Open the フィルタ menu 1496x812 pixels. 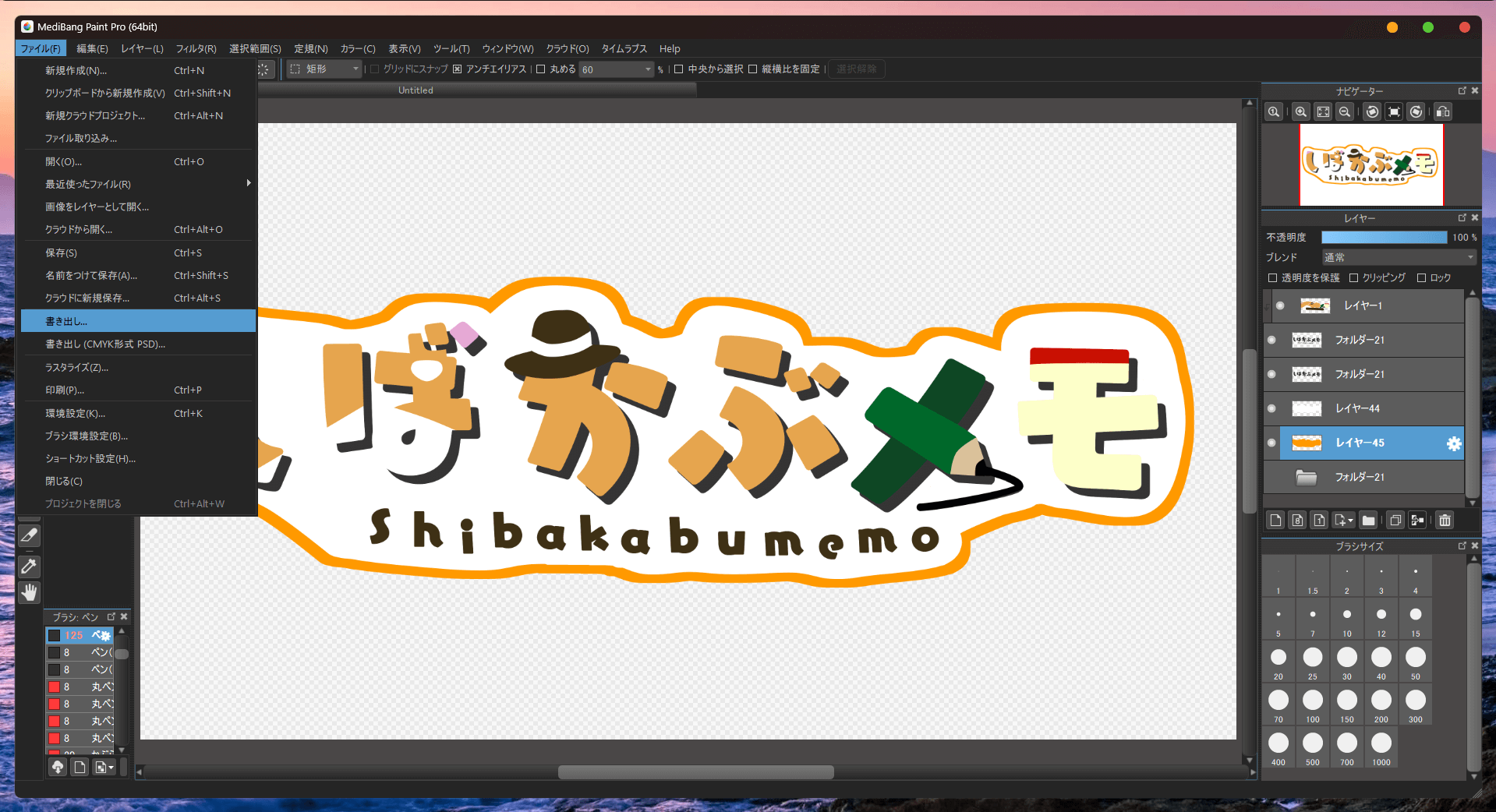point(196,48)
